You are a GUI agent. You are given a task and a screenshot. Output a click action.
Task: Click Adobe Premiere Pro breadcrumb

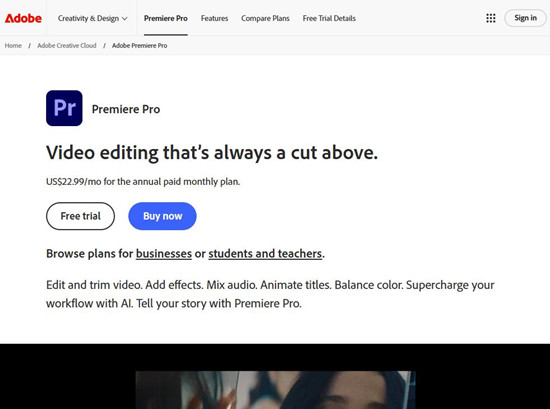140,46
